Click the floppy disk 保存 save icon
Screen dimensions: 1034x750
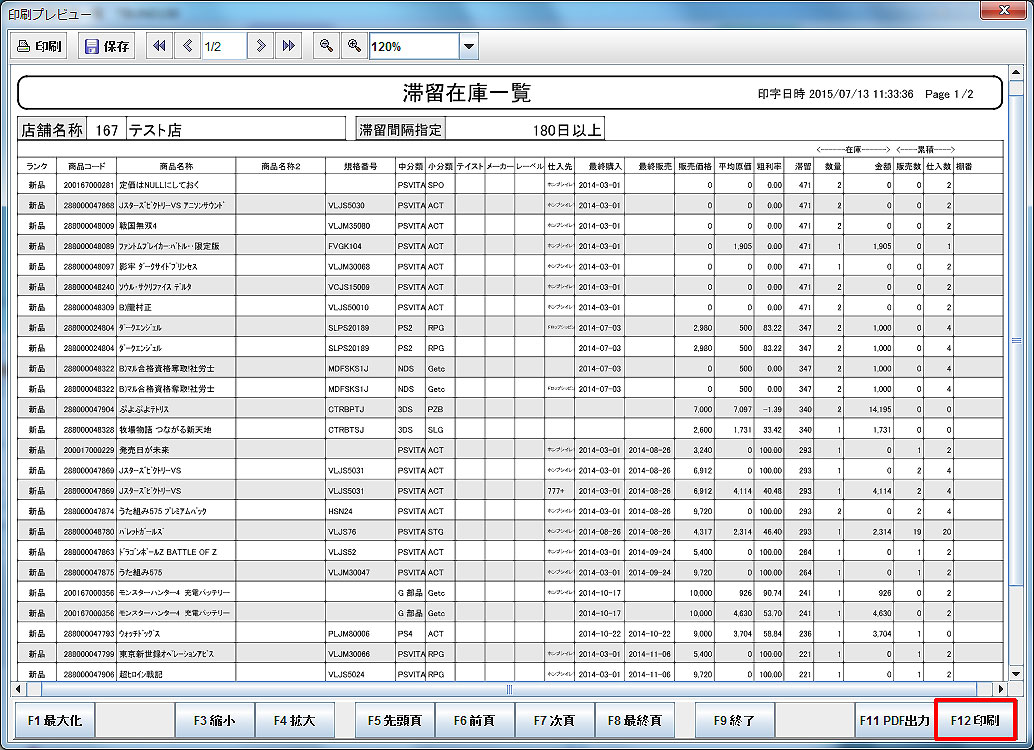coord(106,46)
